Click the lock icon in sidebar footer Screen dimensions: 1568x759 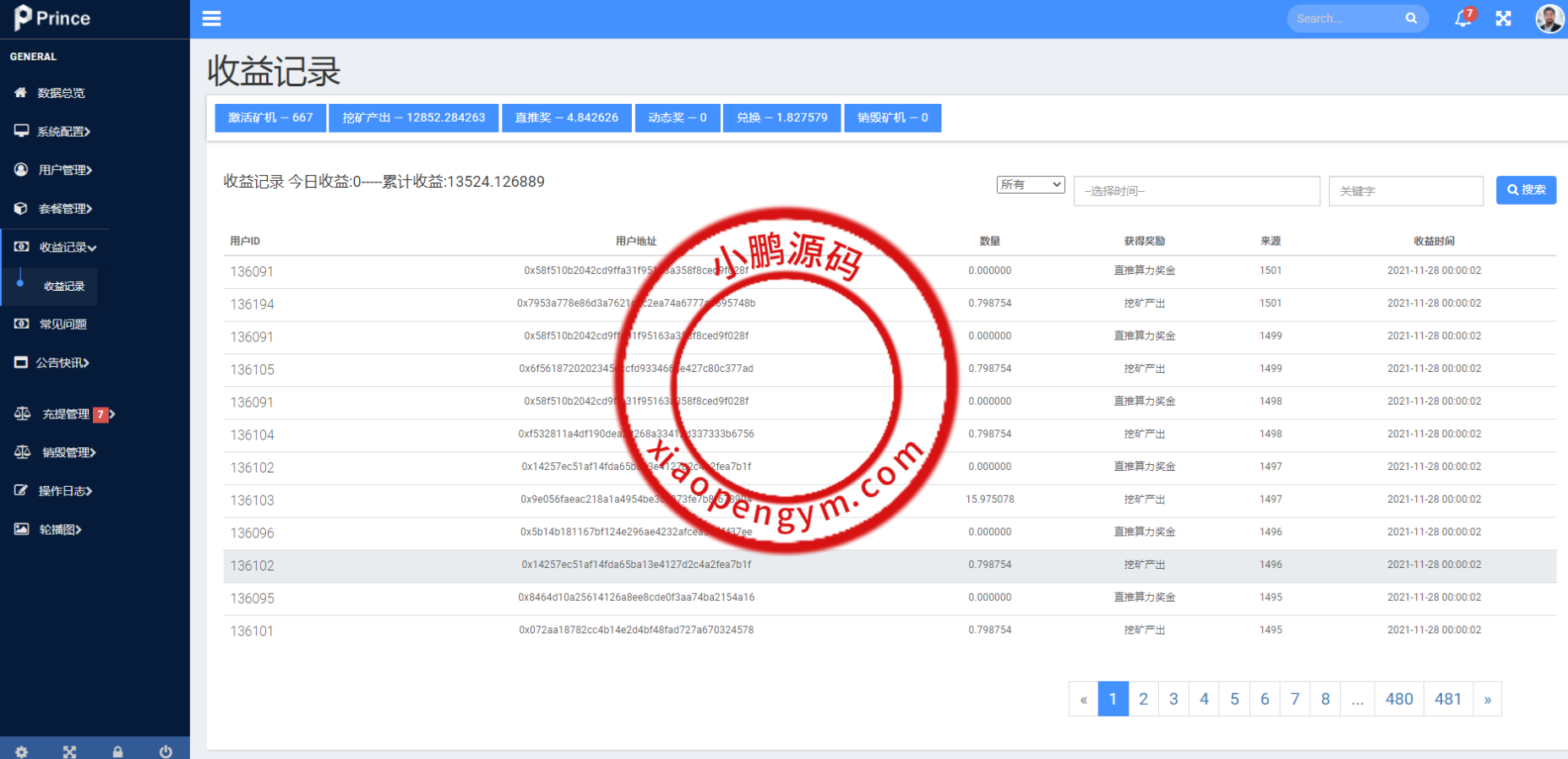[x=117, y=751]
